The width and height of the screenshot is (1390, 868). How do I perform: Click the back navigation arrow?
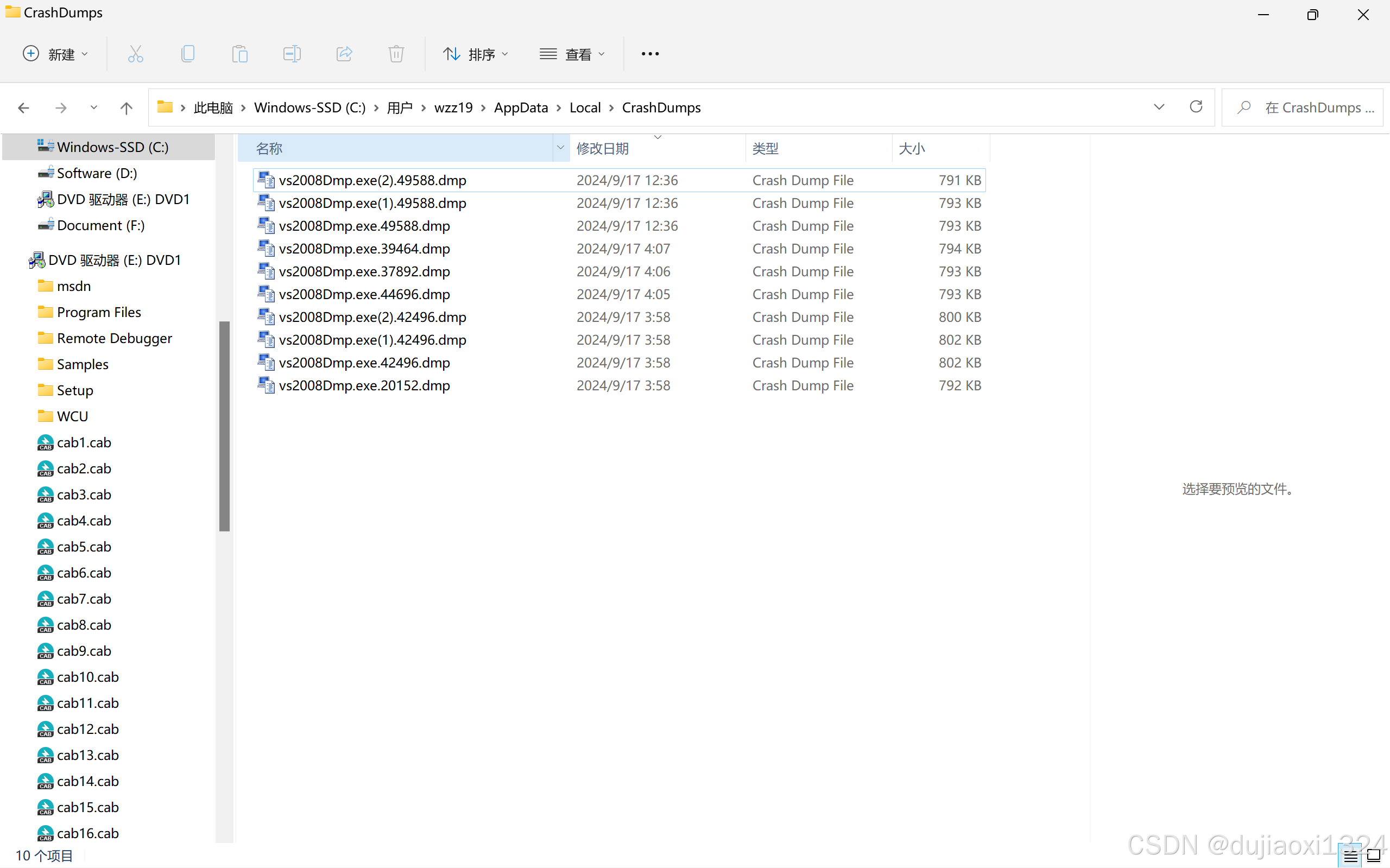[23, 107]
